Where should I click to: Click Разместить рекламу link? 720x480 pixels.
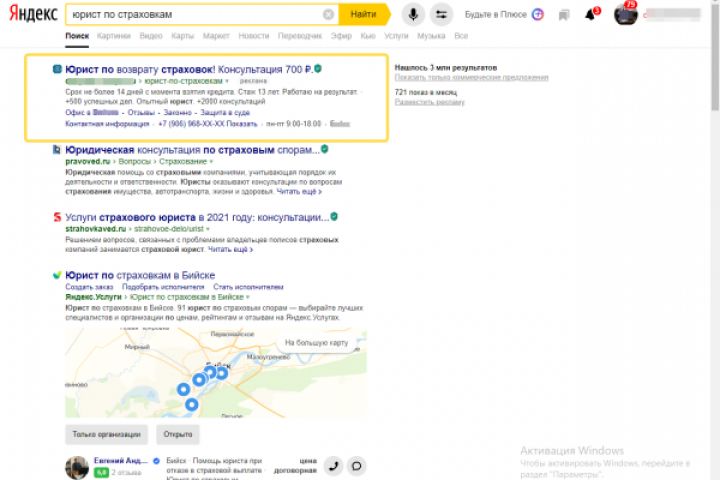430,102
